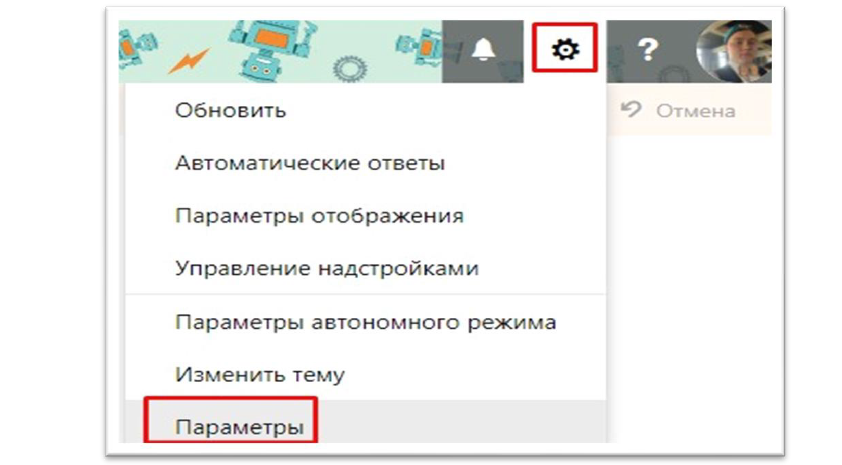842x465 pixels.
Task: Open the user profile photo menu
Action: (734, 52)
